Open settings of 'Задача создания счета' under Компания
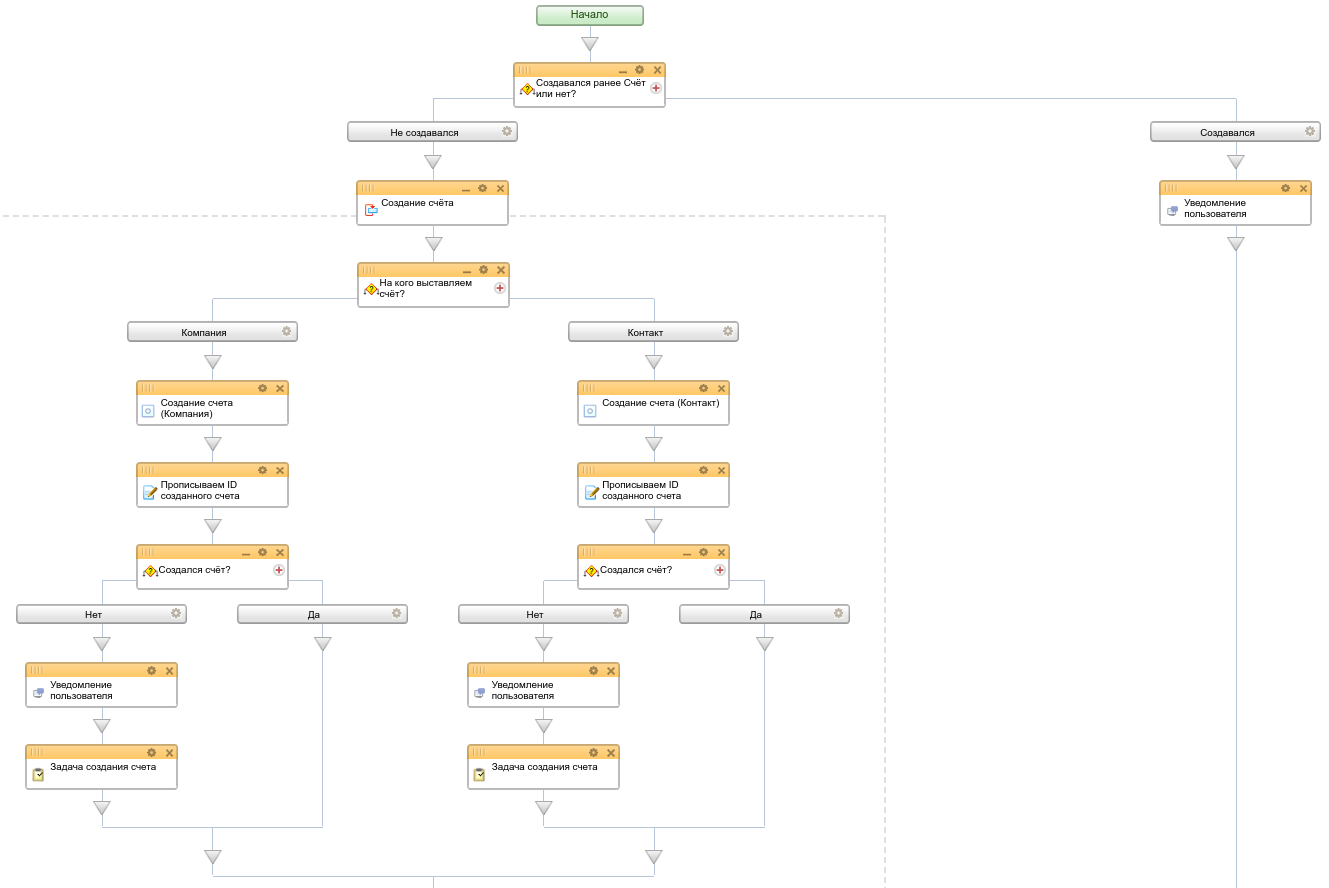This screenshot has width=1329, height=888. coord(152,752)
